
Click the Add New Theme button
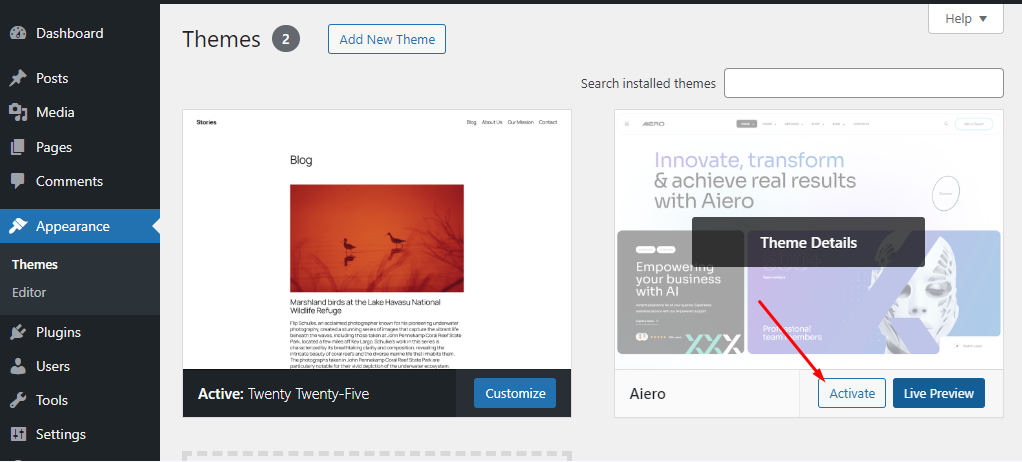(387, 39)
